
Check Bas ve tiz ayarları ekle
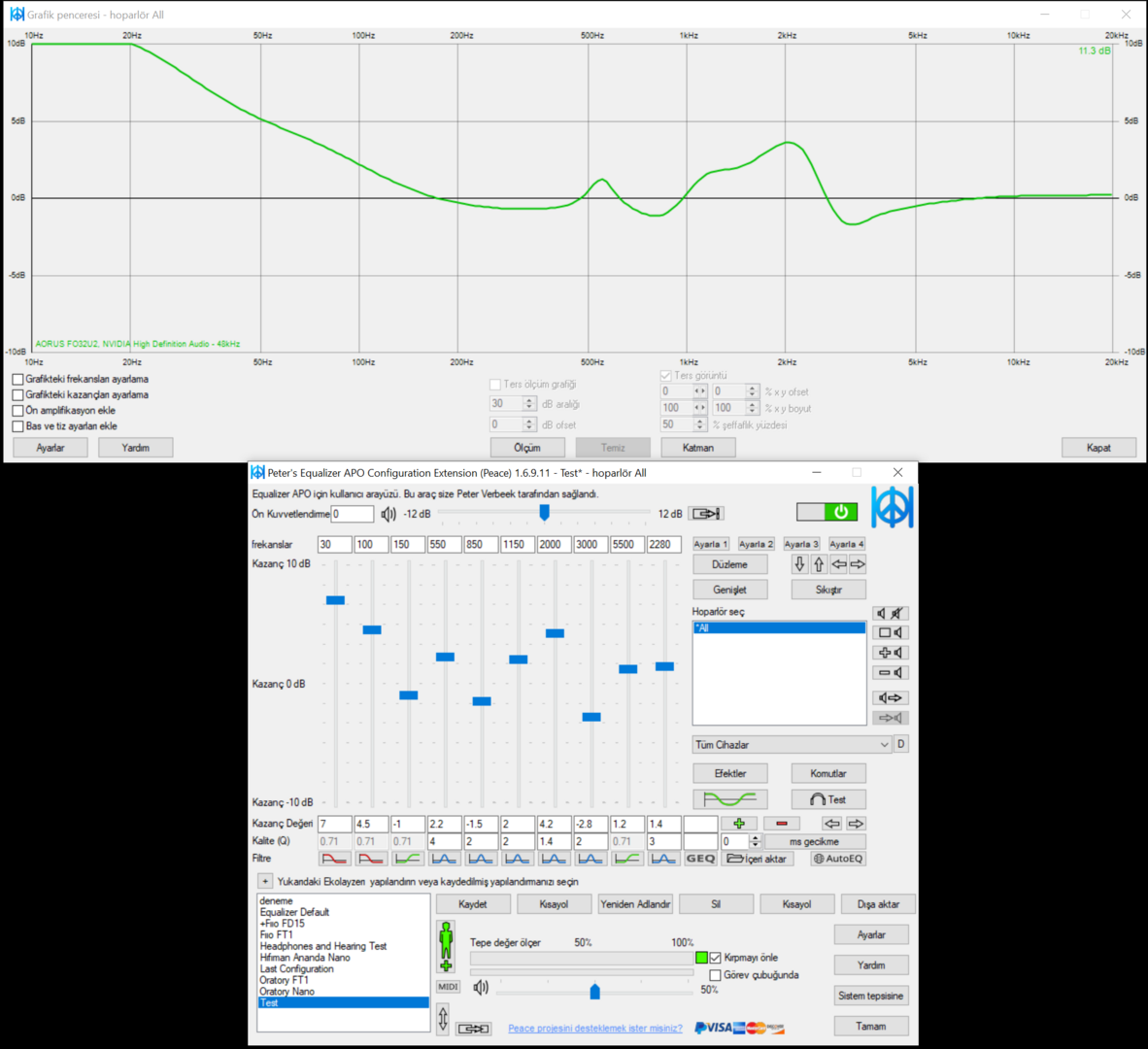click(x=17, y=426)
